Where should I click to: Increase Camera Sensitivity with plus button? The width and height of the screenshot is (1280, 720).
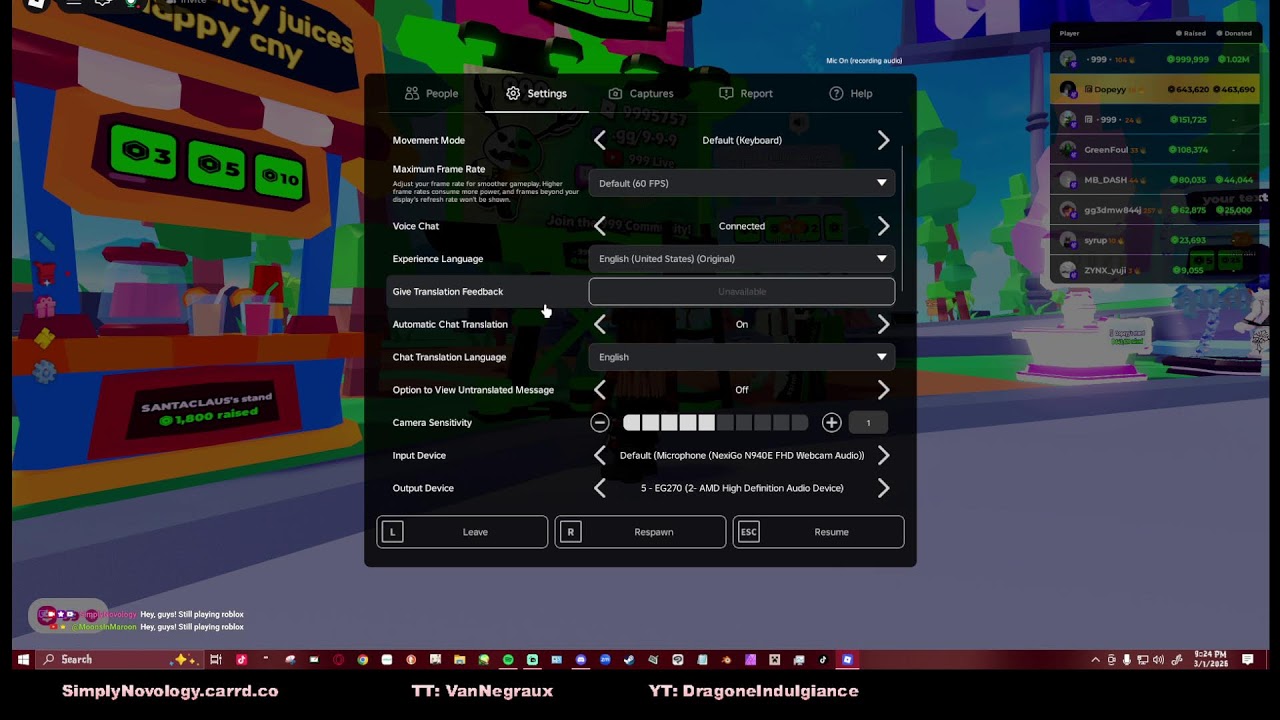tap(831, 423)
